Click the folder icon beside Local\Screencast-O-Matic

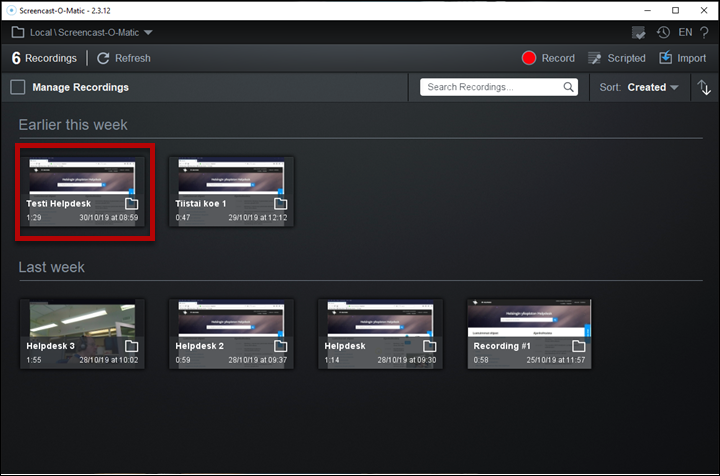pyautogui.click(x=18, y=32)
